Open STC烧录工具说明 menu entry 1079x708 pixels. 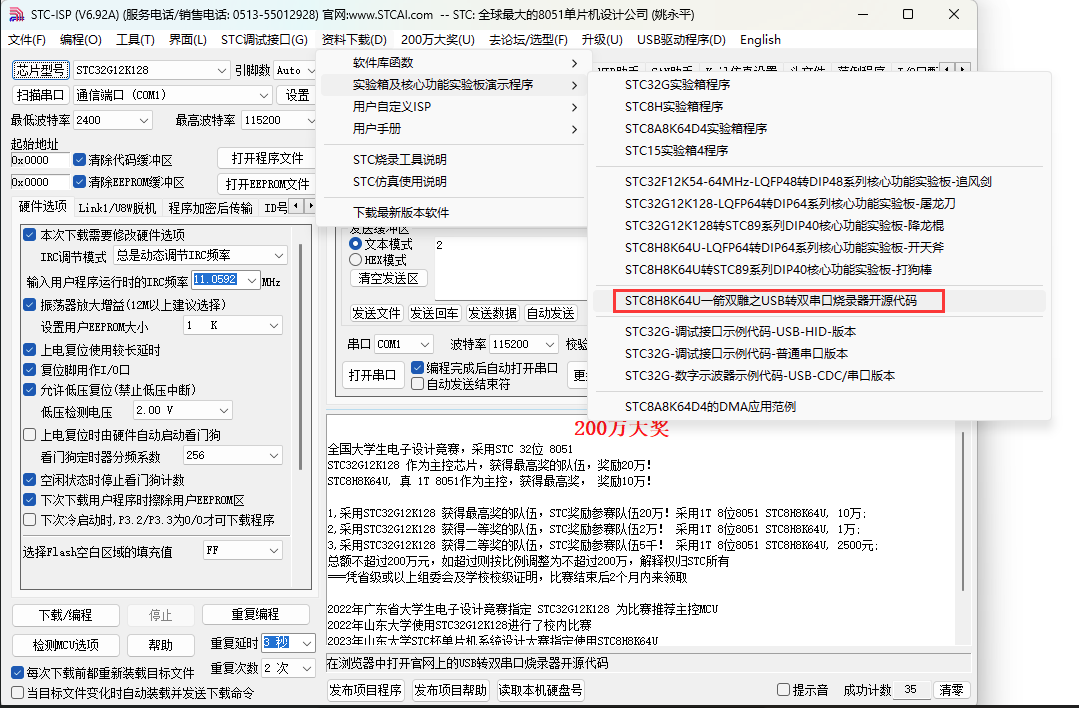[453, 160]
